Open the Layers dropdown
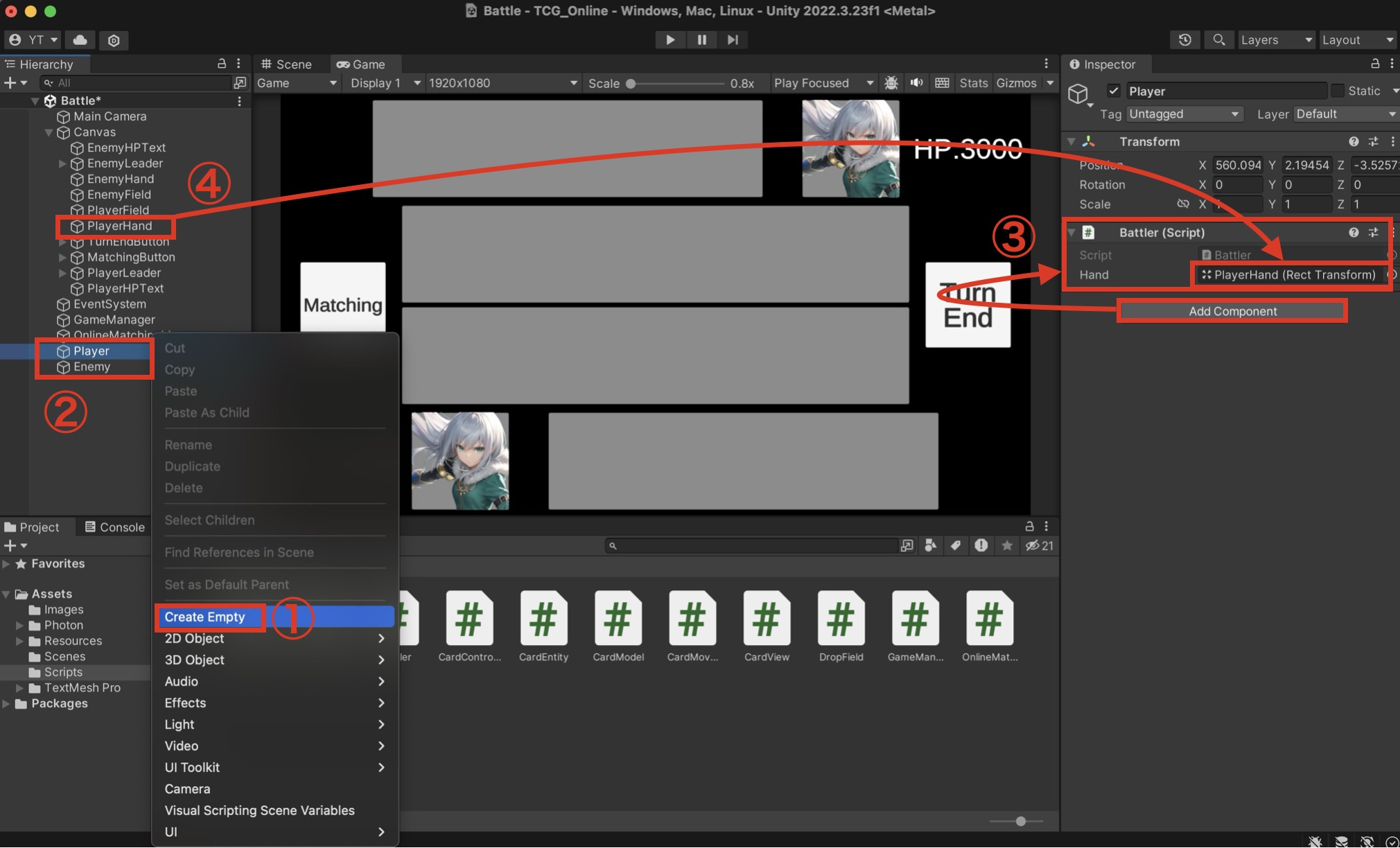The width and height of the screenshot is (1400, 848). pyautogui.click(x=1275, y=39)
